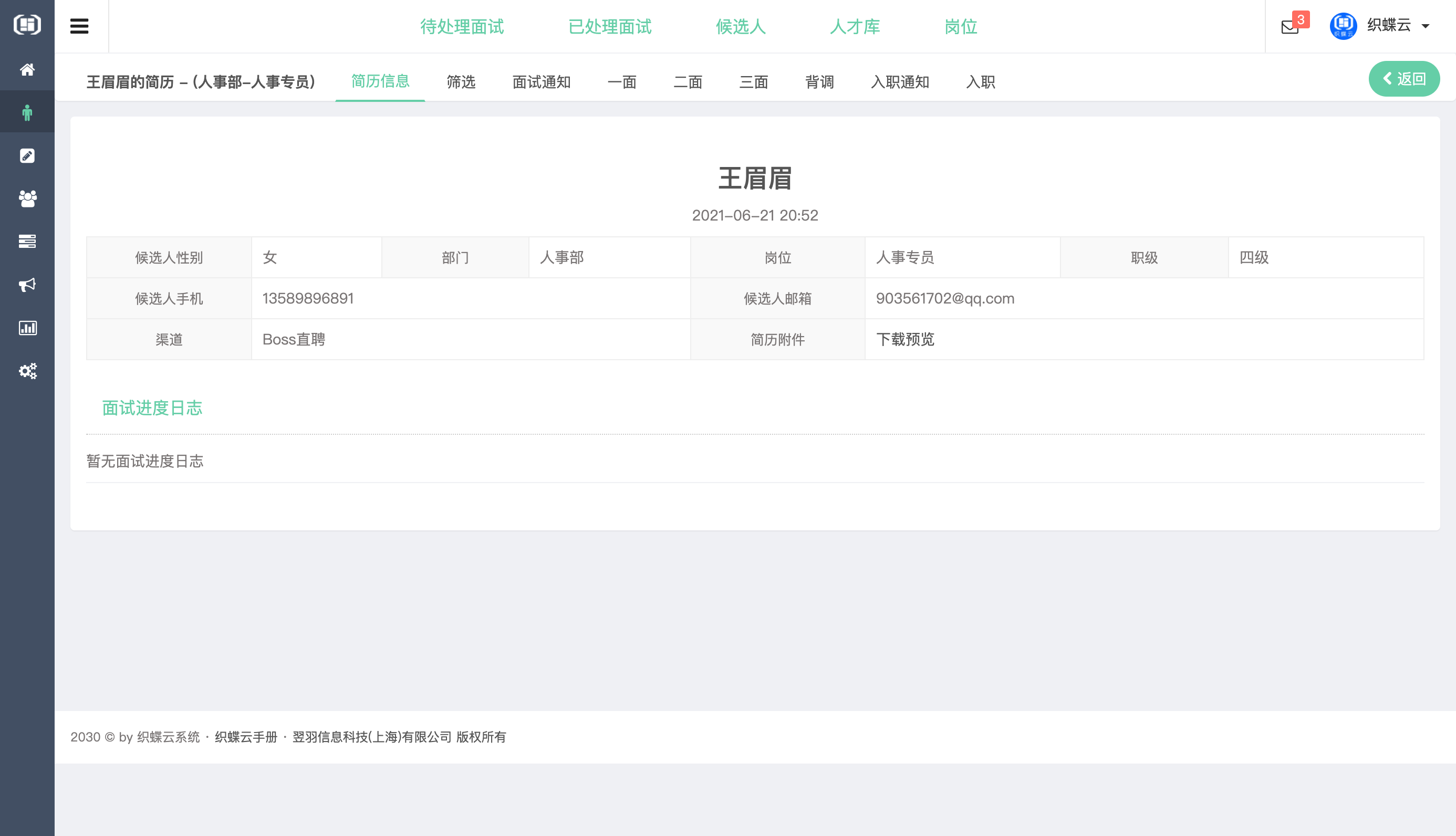Image resolution: width=1456 pixels, height=836 pixels.
Task: Toggle the sidebar with the hamburger icon
Action: point(79,26)
